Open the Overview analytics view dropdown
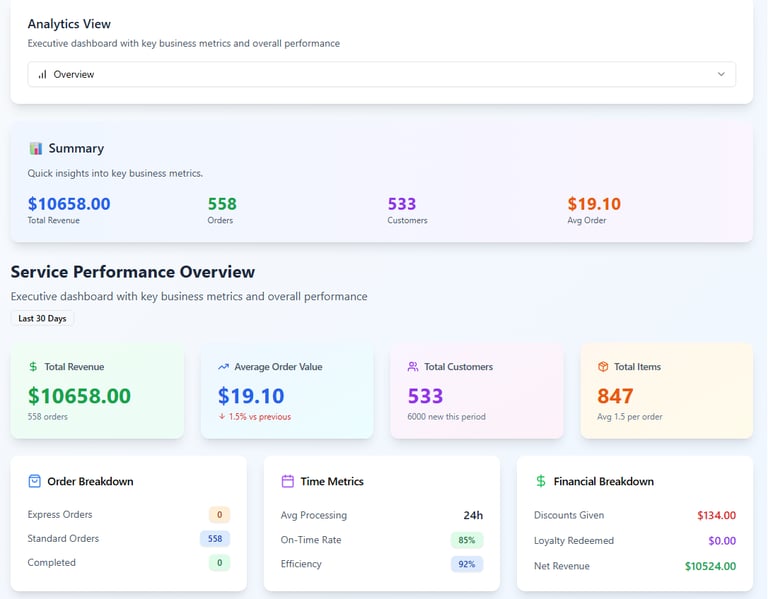This screenshot has height=599, width=768. click(x=381, y=75)
